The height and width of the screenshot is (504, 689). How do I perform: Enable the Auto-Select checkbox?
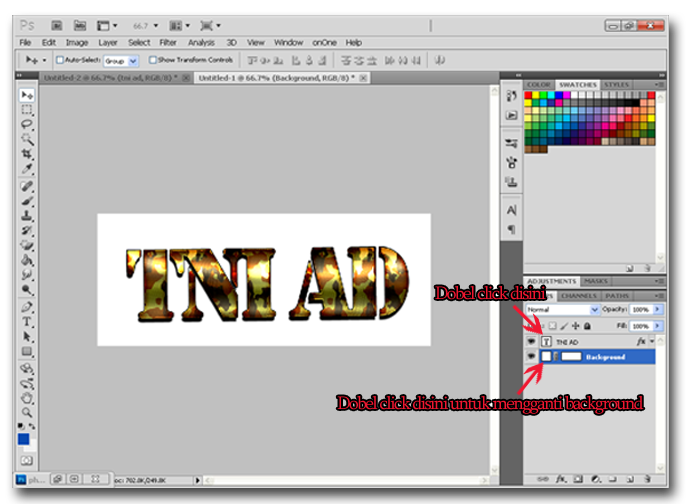[x=60, y=60]
